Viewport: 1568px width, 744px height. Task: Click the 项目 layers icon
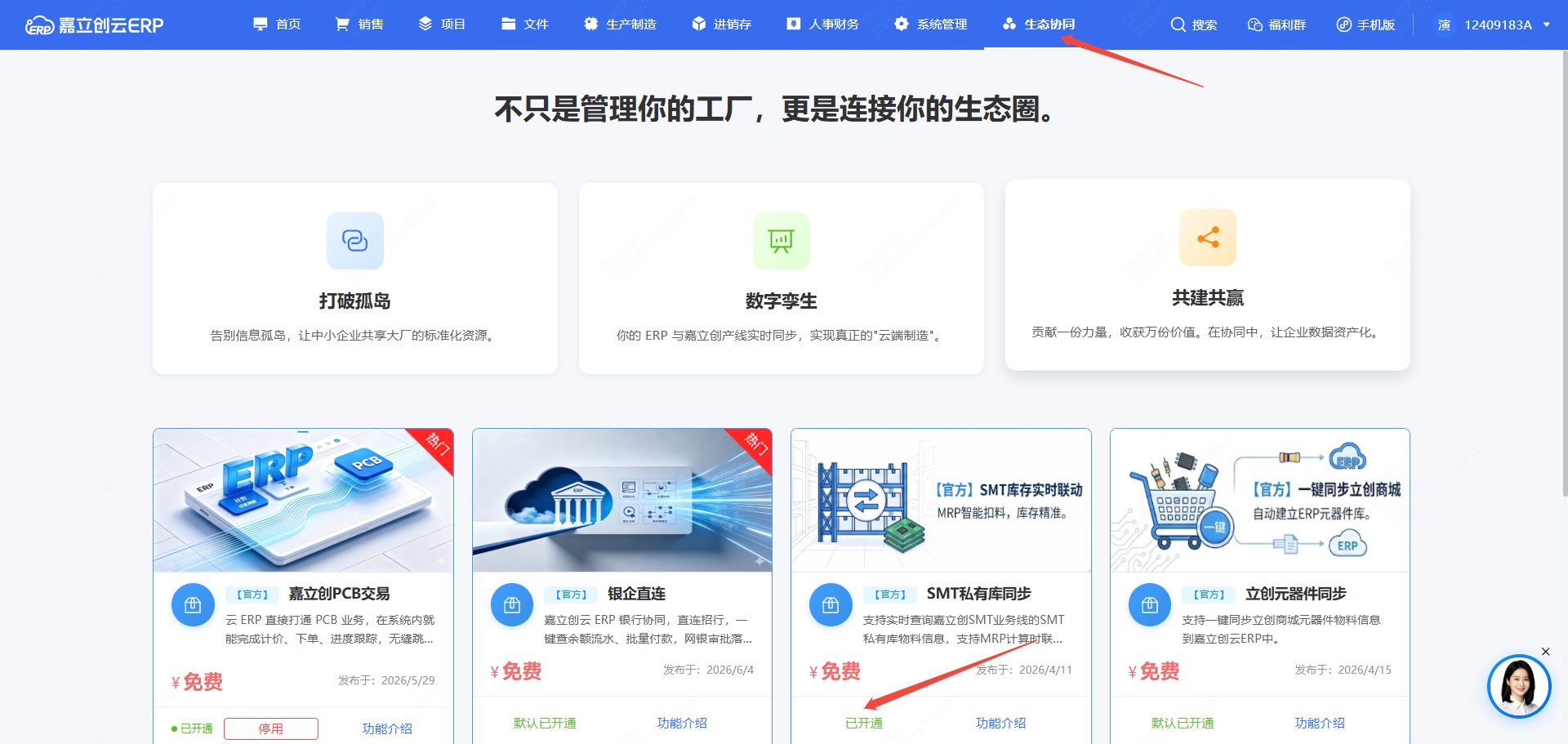tap(425, 25)
